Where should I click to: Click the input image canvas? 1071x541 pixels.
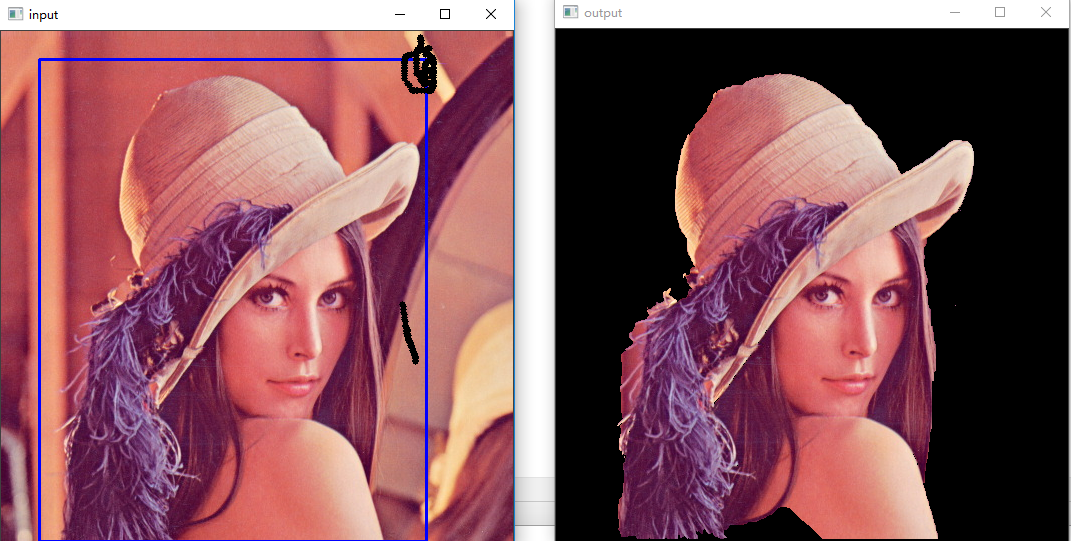pos(257,286)
